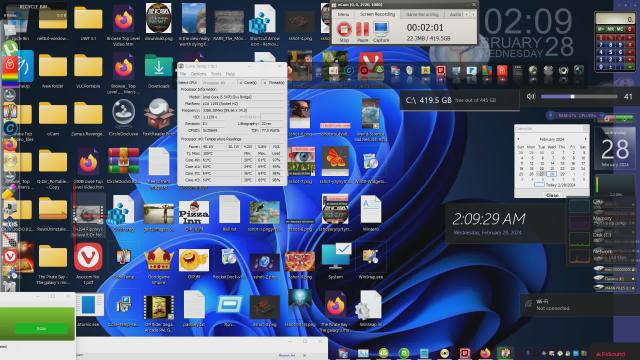Expand the Select CPU dropdown in Core Temp

(219, 82)
